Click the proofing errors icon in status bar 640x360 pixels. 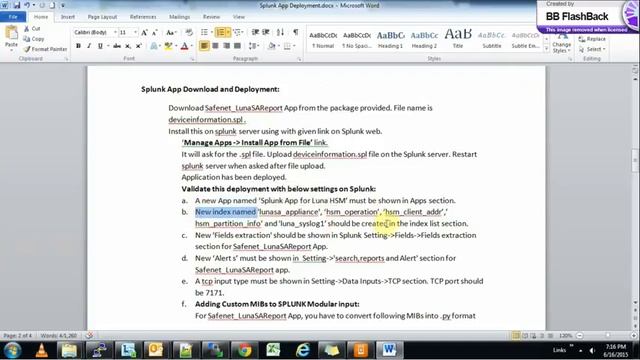89,336
